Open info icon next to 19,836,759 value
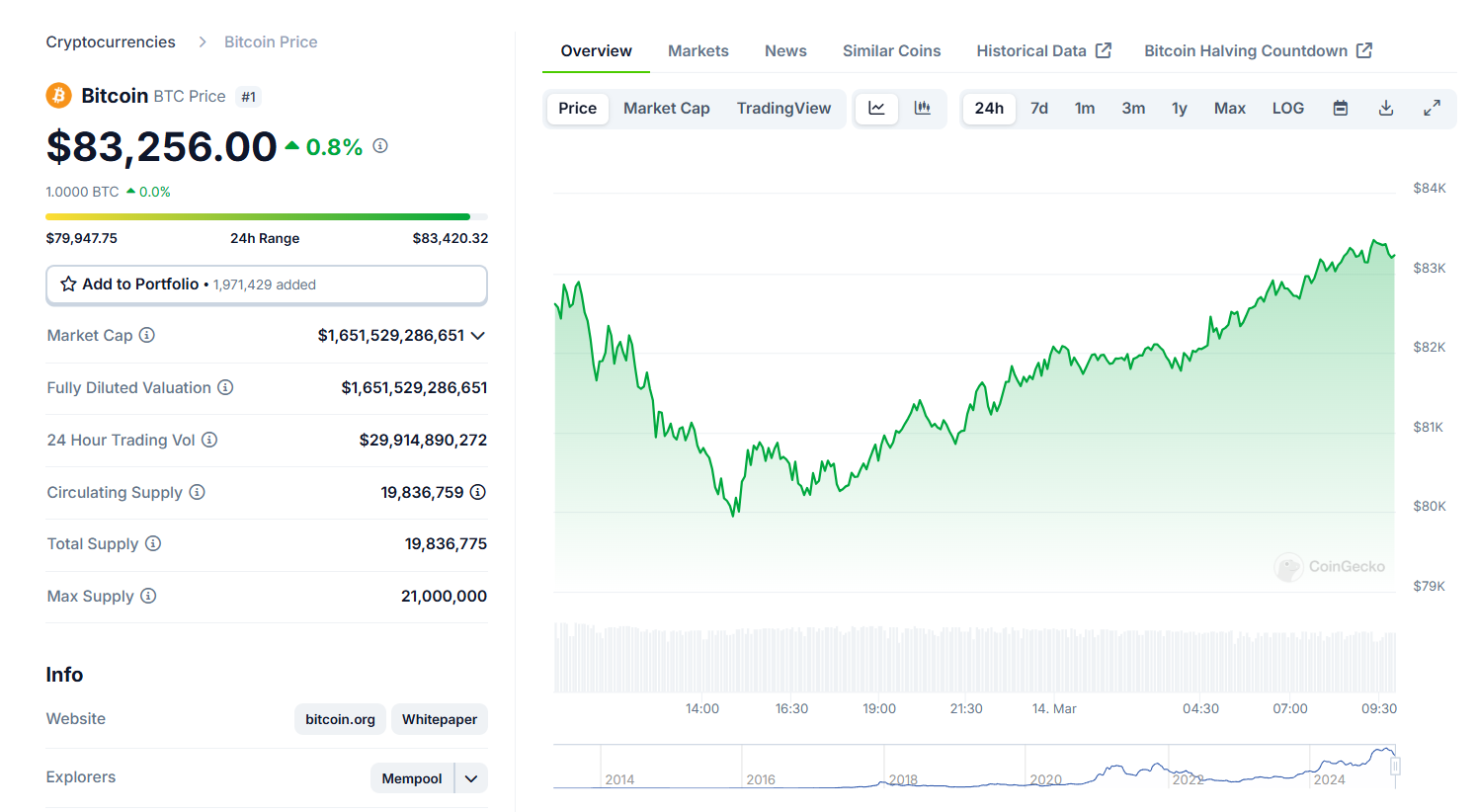The width and height of the screenshot is (1477, 812). coord(478,492)
